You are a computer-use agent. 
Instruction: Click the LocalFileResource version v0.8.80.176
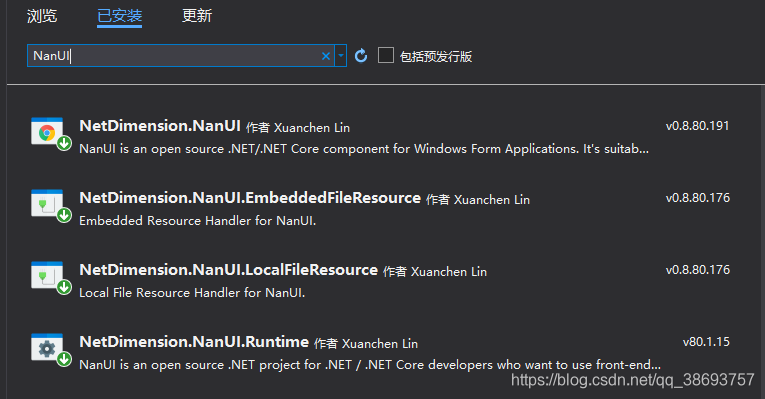tap(698, 270)
